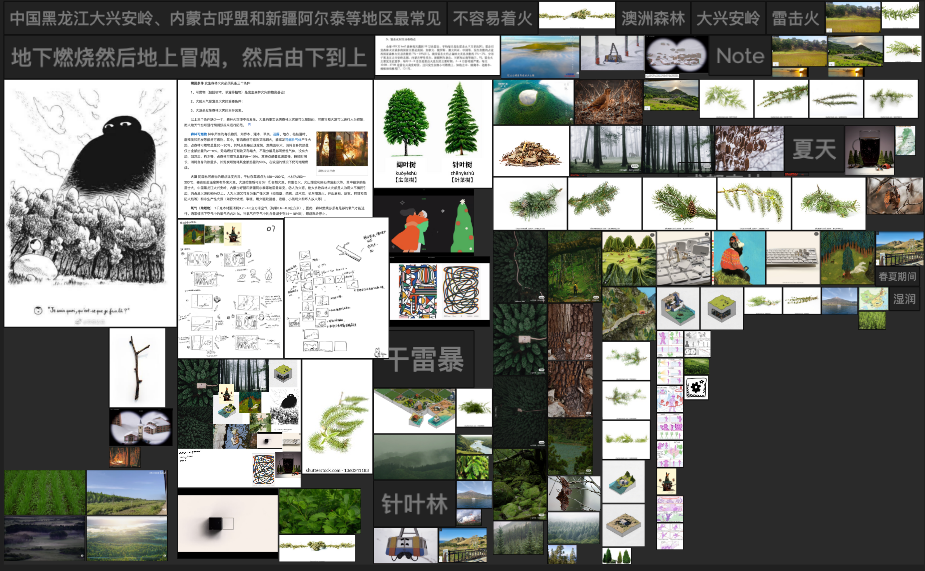925x571 pixels.
Task: Select the brown bird in dry grass photo
Action: coord(608,102)
